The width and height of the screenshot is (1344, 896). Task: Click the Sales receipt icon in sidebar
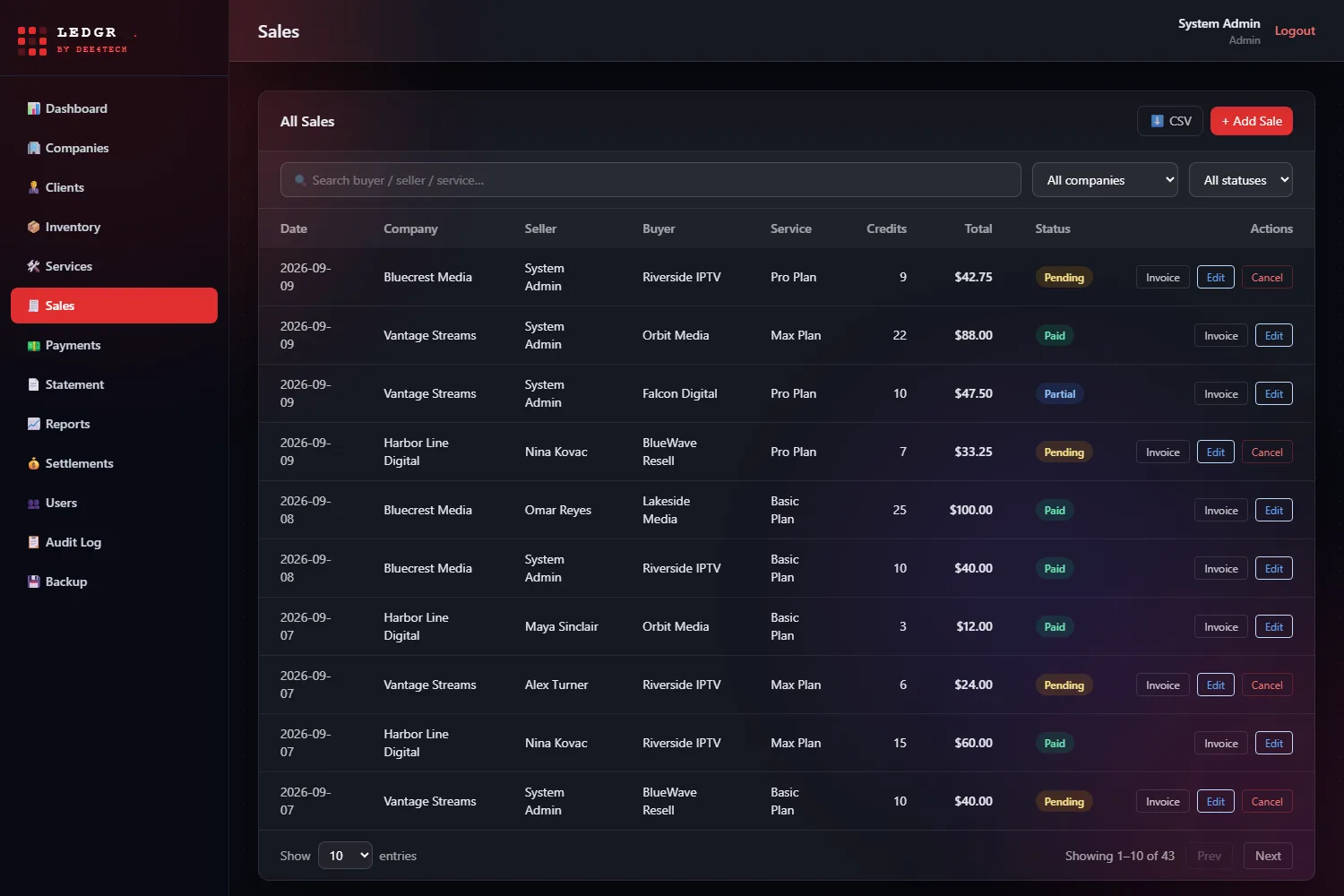pos(34,306)
